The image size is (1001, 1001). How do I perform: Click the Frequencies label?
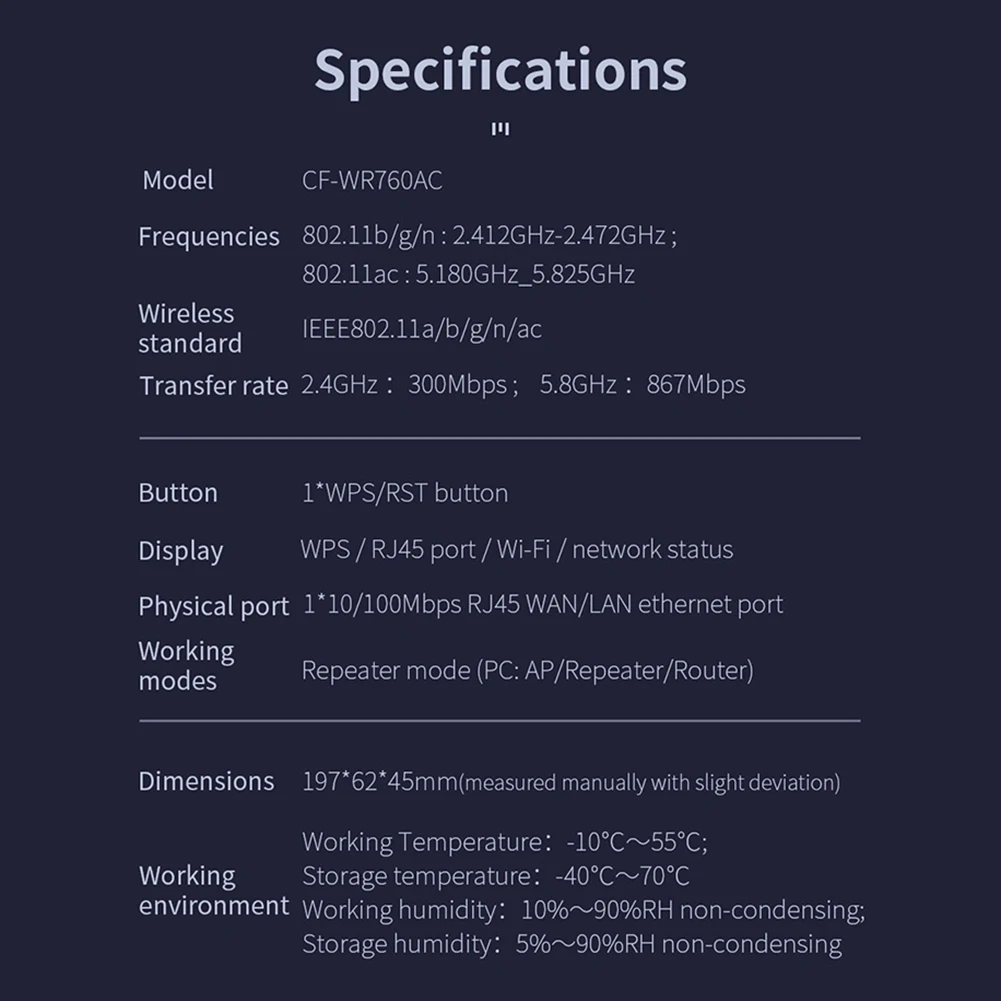(209, 237)
